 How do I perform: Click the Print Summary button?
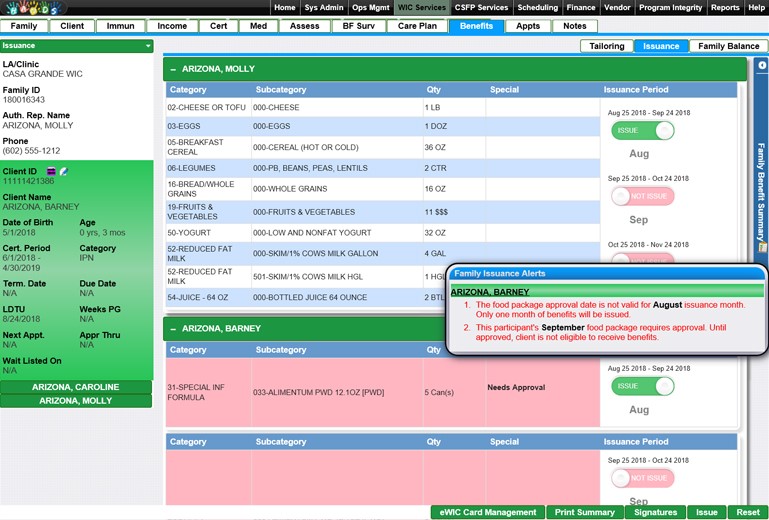(583, 512)
